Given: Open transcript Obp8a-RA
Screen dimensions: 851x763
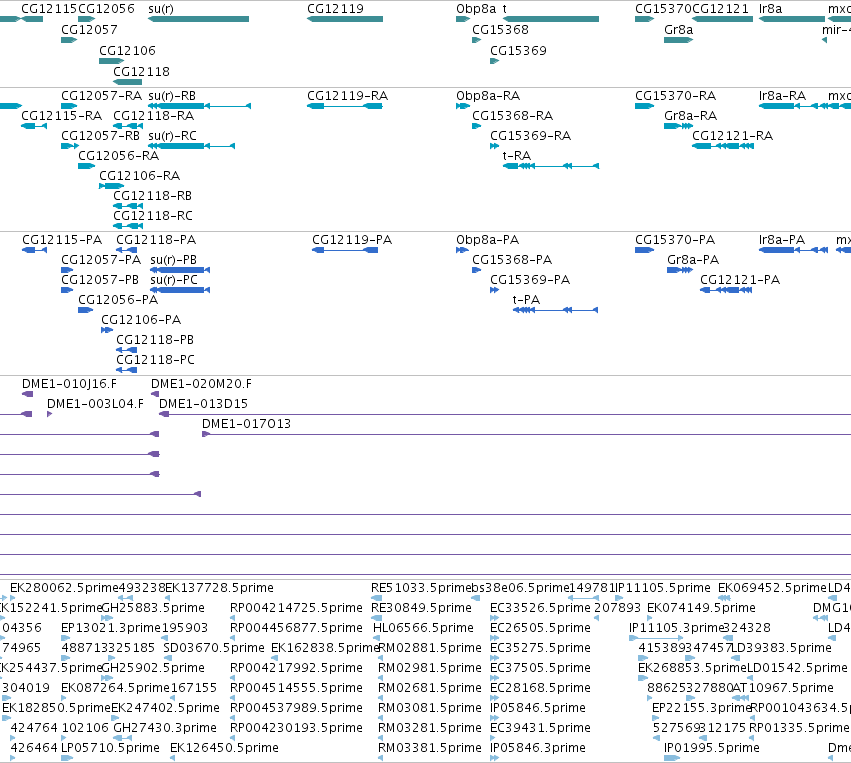Looking at the screenshot, I should (x=488, y=96).
